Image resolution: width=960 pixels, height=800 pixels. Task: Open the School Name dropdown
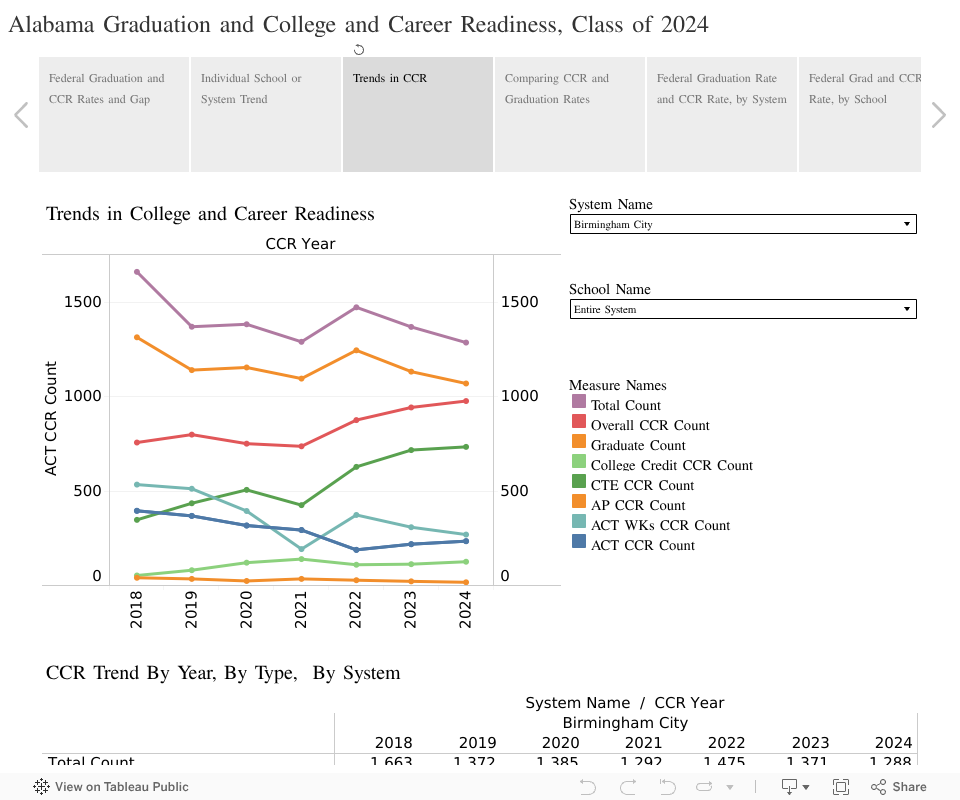(x=742, y=310)
